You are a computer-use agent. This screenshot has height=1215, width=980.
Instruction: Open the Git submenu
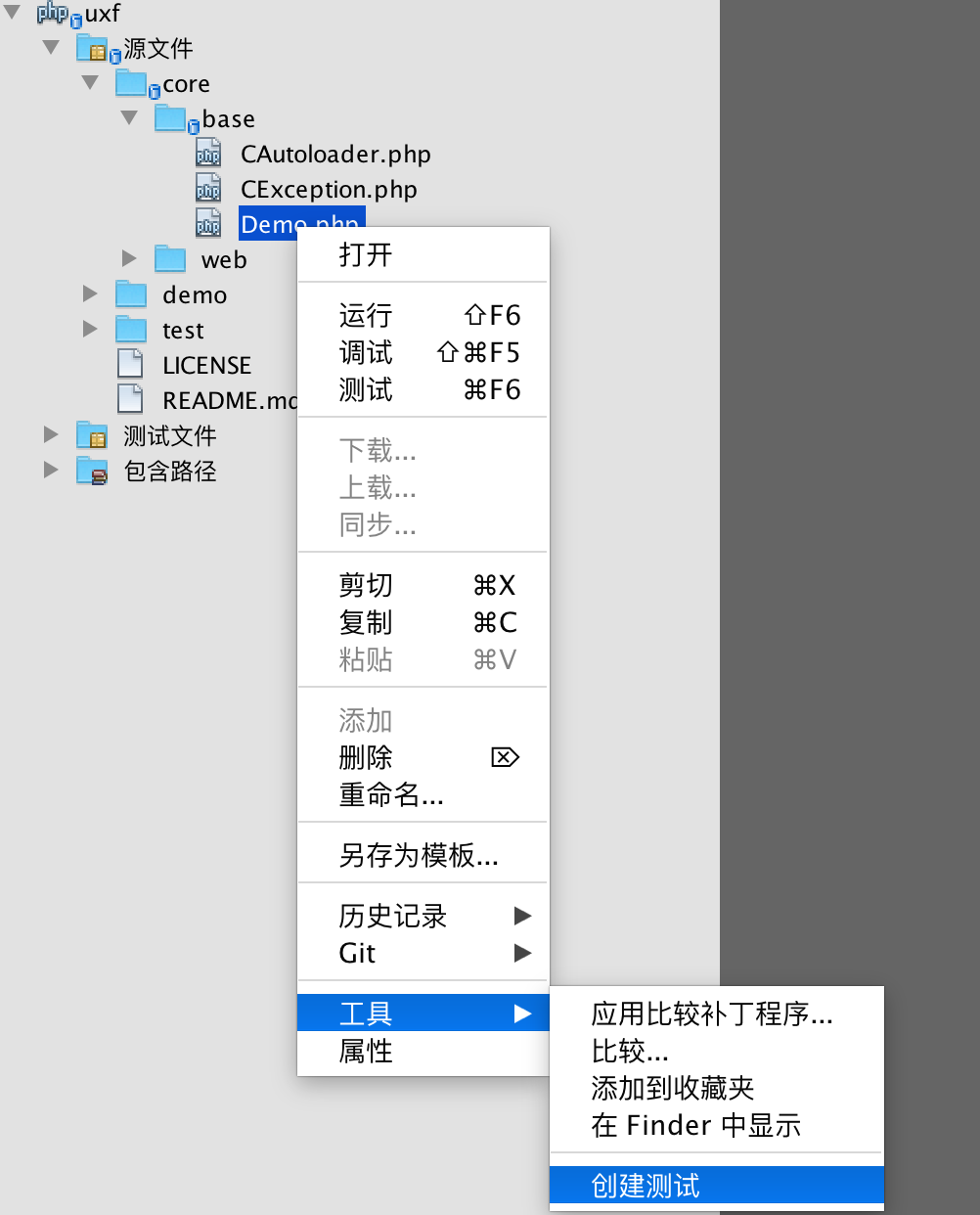[423, 953]
